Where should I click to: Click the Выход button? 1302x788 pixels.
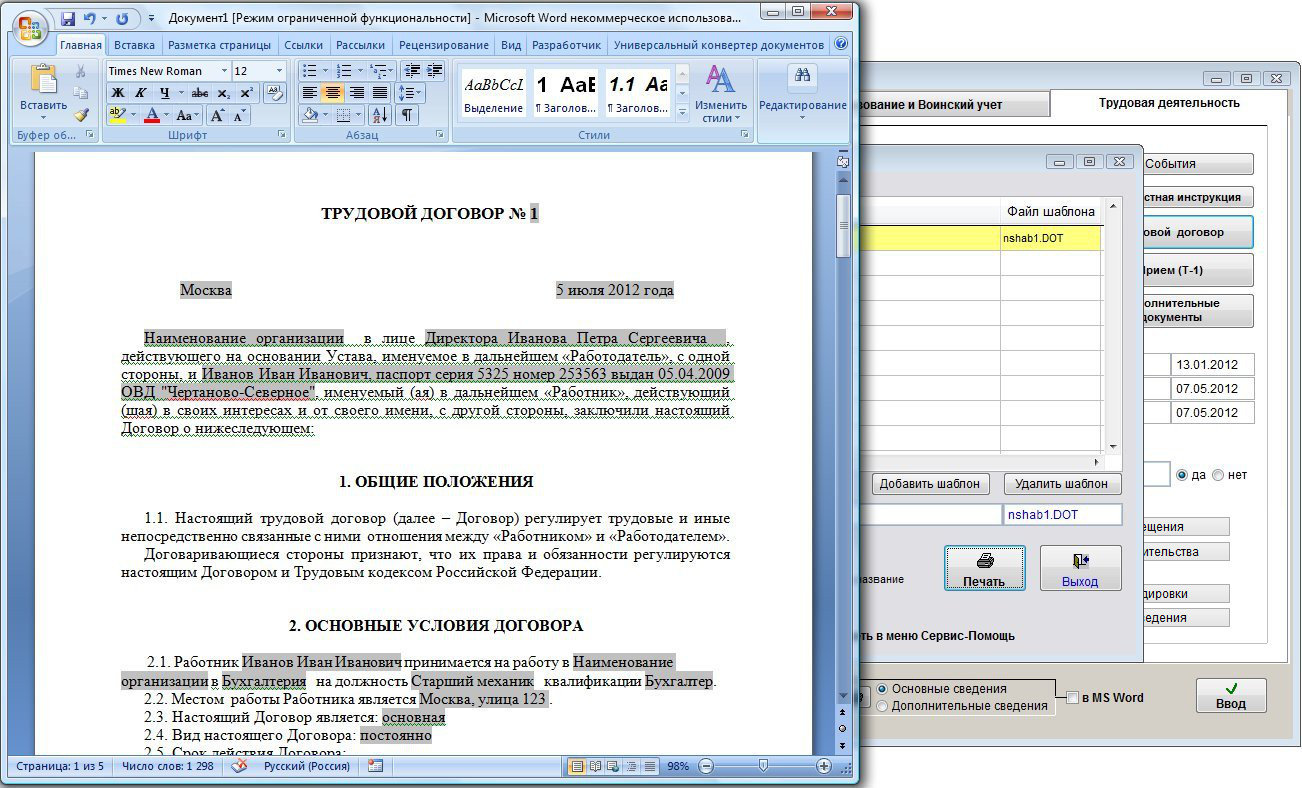[1080, 568]
